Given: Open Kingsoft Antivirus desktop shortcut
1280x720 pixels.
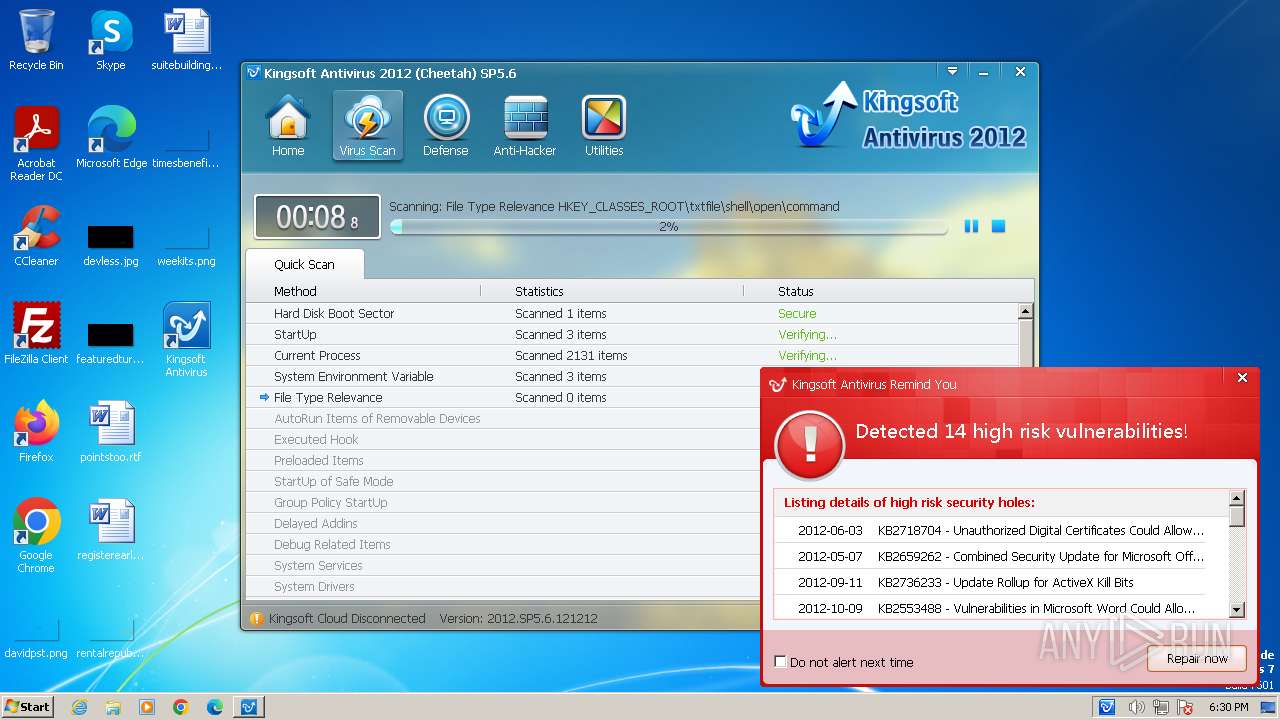Looking at the screenshot, I should pos(186,340).
